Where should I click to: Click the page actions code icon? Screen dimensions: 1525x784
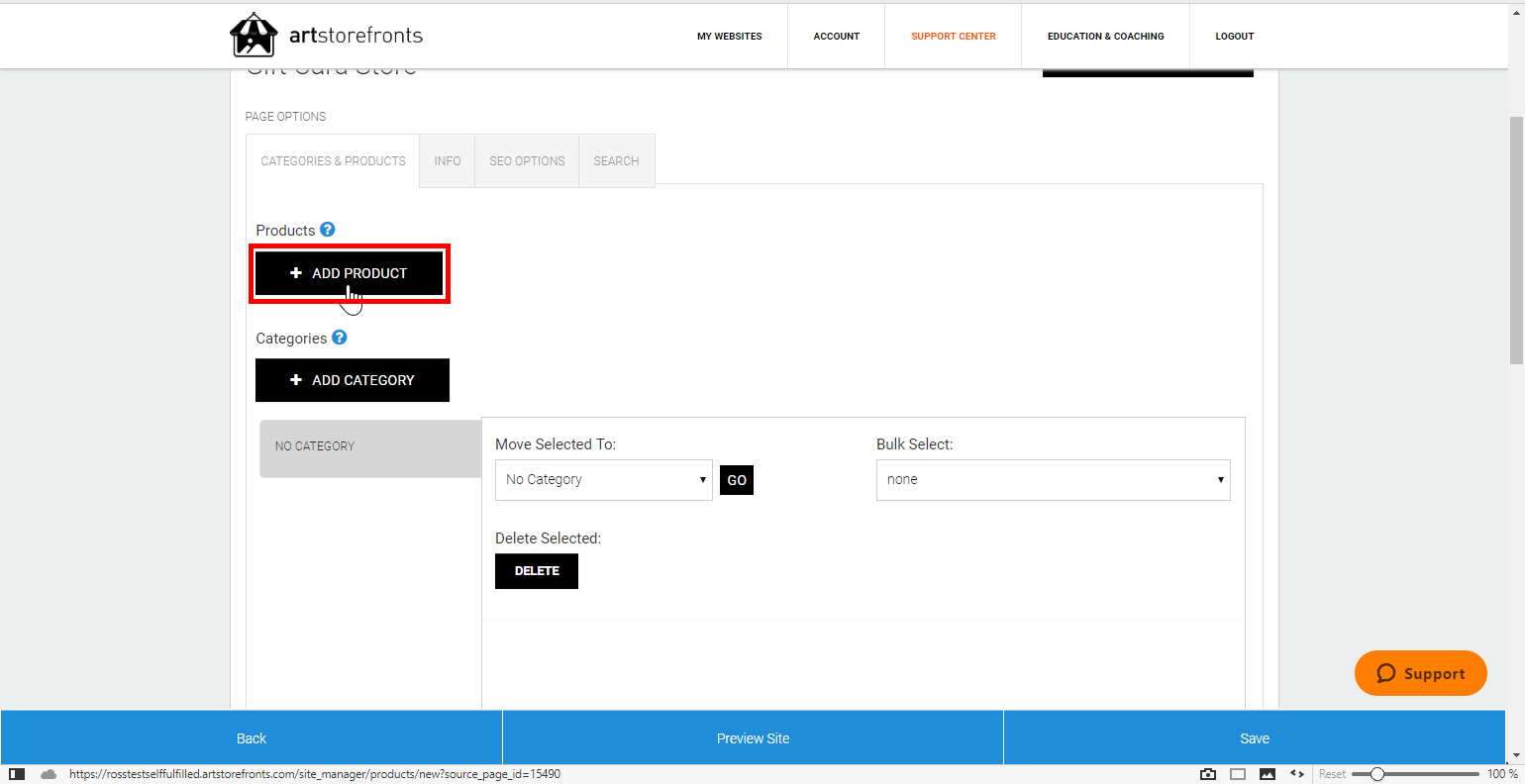tap(1297, 774)
